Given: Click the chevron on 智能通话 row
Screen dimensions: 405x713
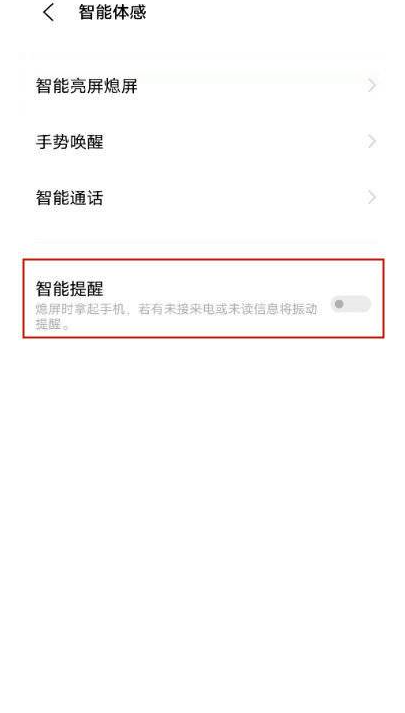Looking at the screenshot, I should (x=372, y=197).
